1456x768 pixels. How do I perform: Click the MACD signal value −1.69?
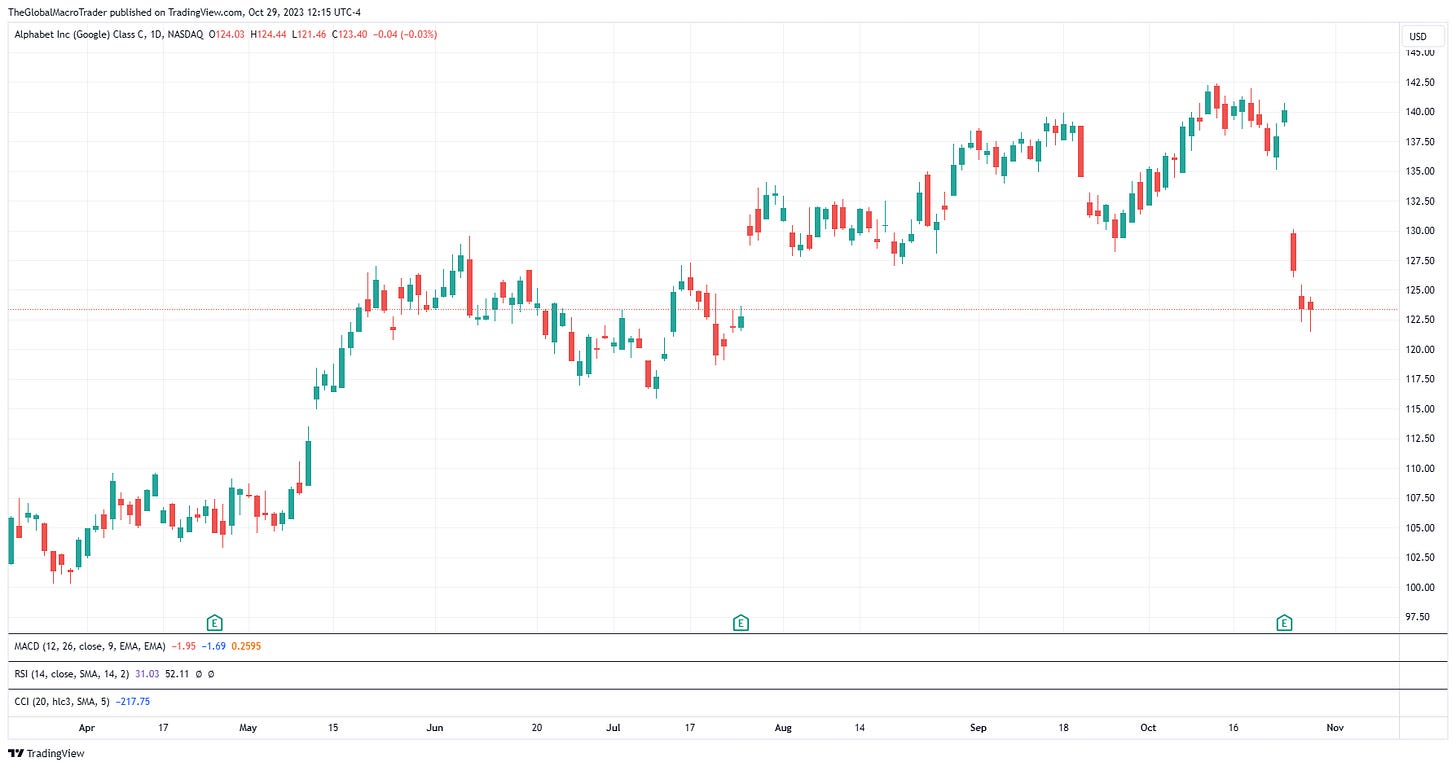[213, 646]
